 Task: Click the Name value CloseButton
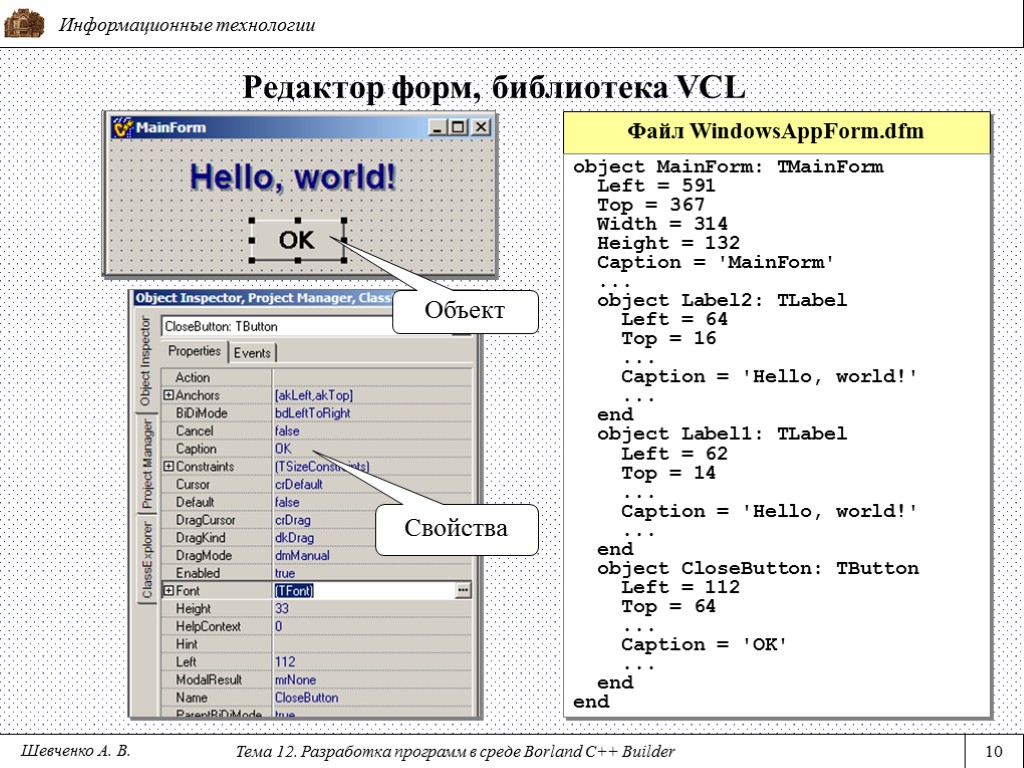click(306, 697)
